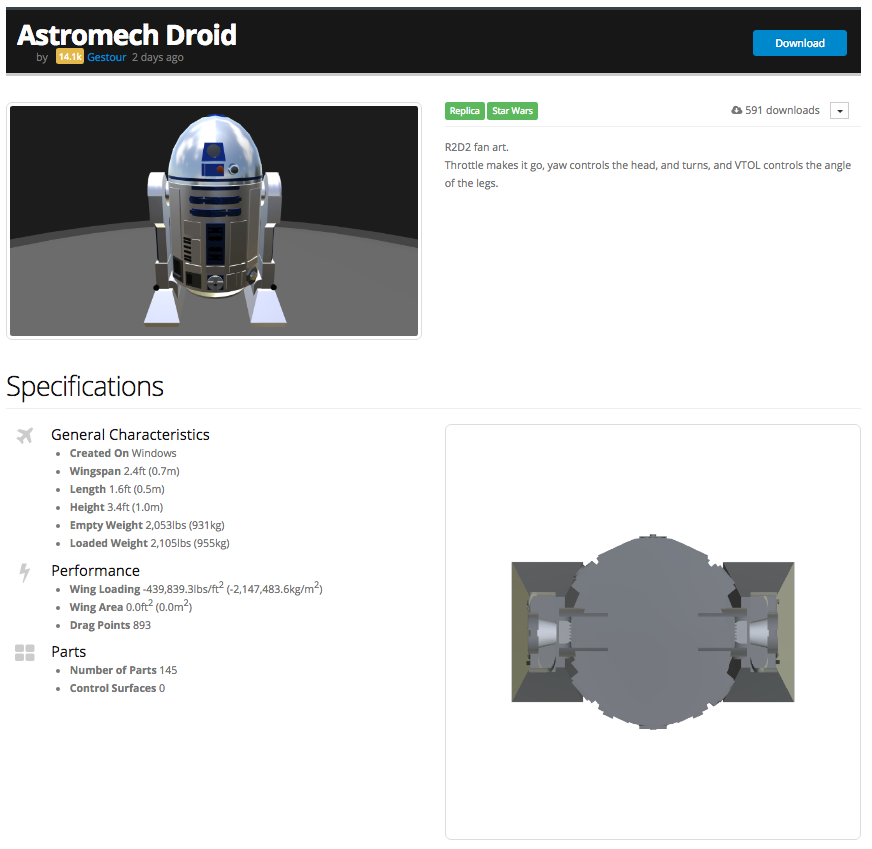This screenshot has width=872, height=849.
Task: Click the Drag Points 893 entry
Action: [x=110, y=626]
